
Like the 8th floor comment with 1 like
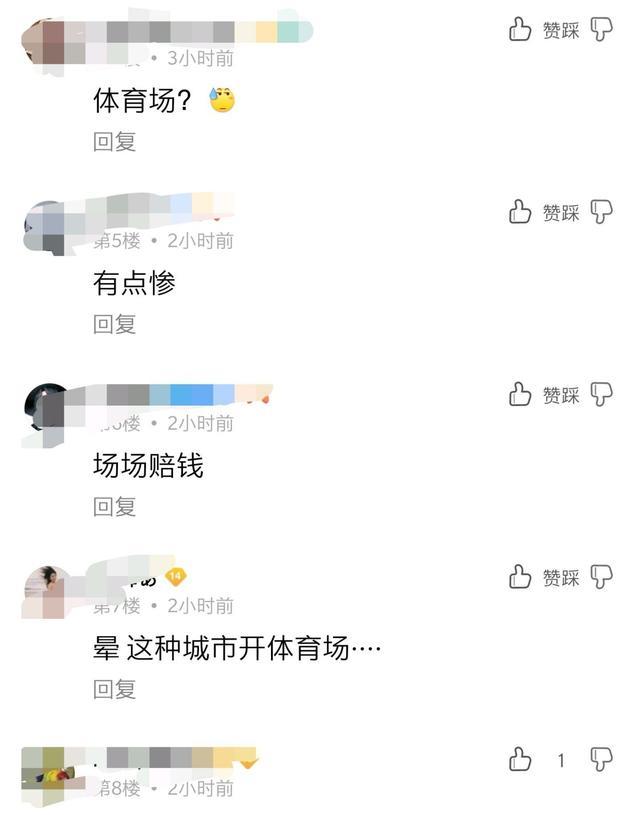coord(519,759)
